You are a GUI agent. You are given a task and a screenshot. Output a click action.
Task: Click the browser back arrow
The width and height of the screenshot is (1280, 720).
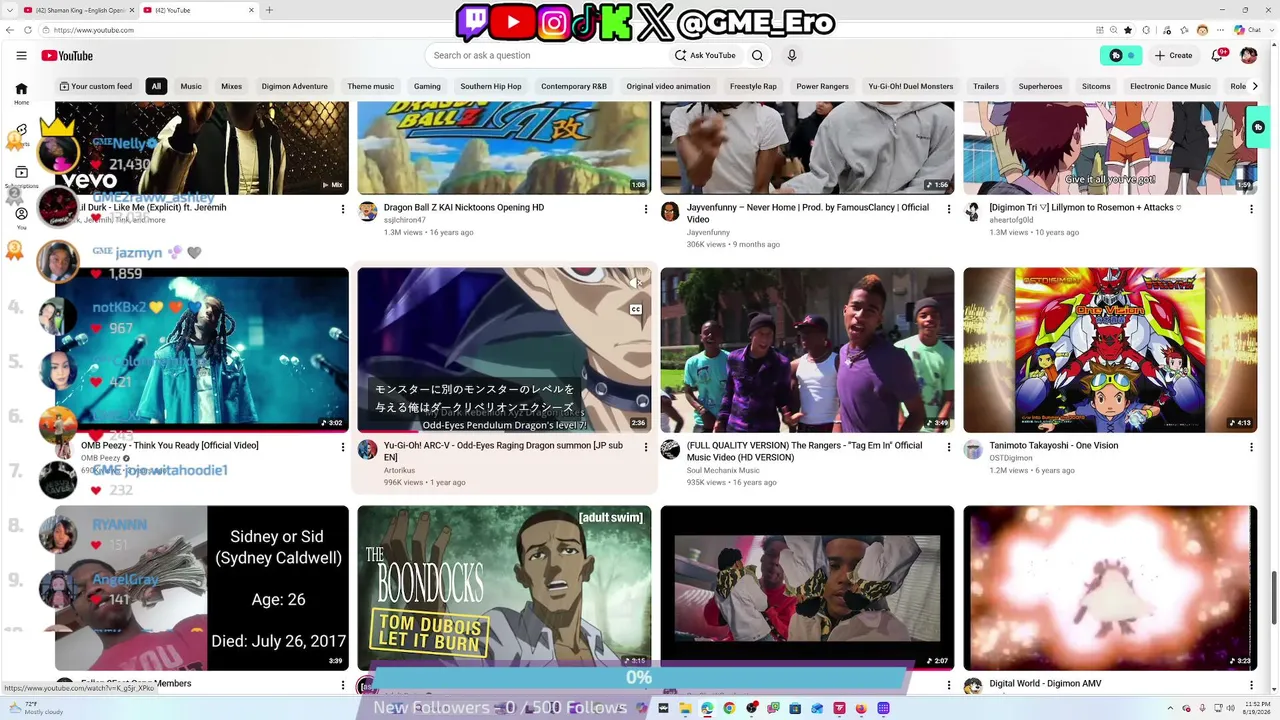(x=11, y=30)
